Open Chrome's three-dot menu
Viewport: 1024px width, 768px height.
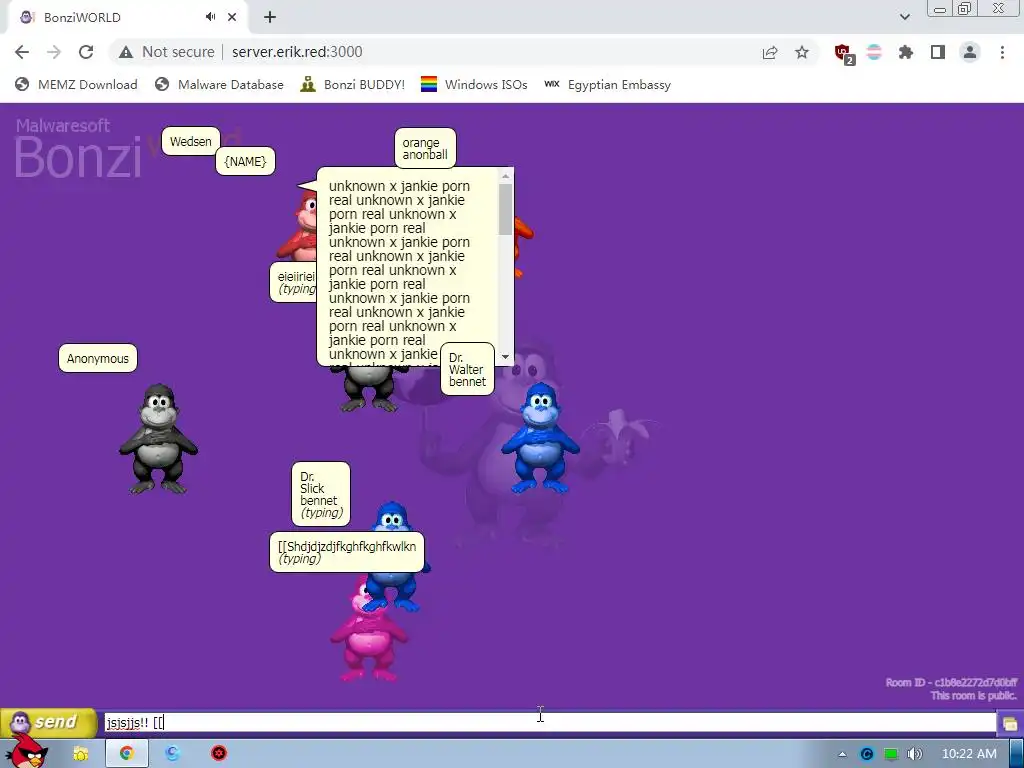[x=1002, y=52]
